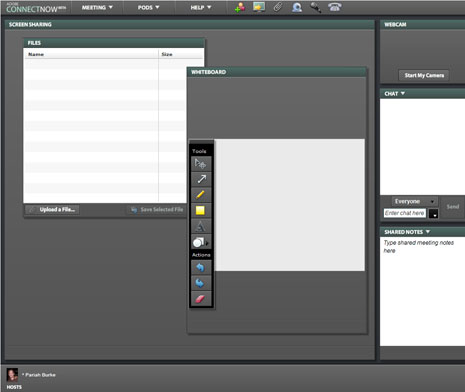Click the redo action arrow
The height and width of the screenshot is (392, 465).
[x=201, y=283]
